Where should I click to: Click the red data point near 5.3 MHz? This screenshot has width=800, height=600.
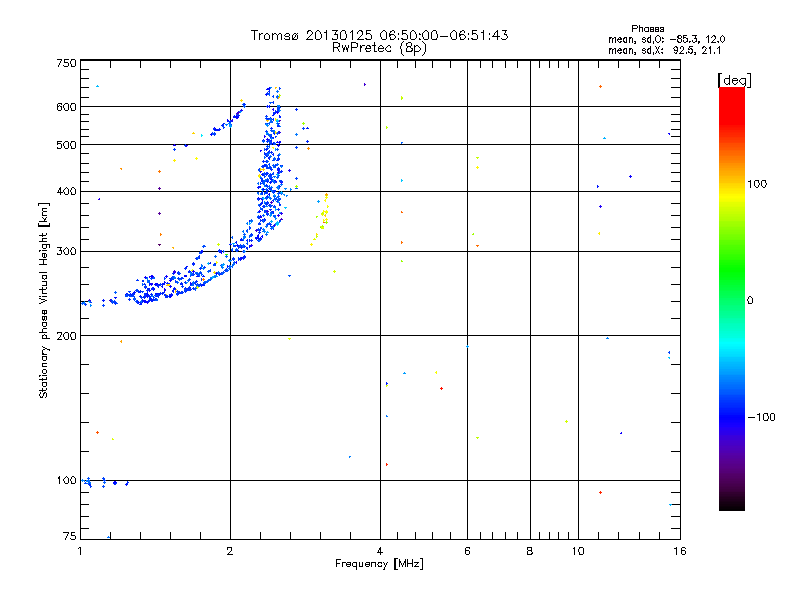tap(441, 388)
